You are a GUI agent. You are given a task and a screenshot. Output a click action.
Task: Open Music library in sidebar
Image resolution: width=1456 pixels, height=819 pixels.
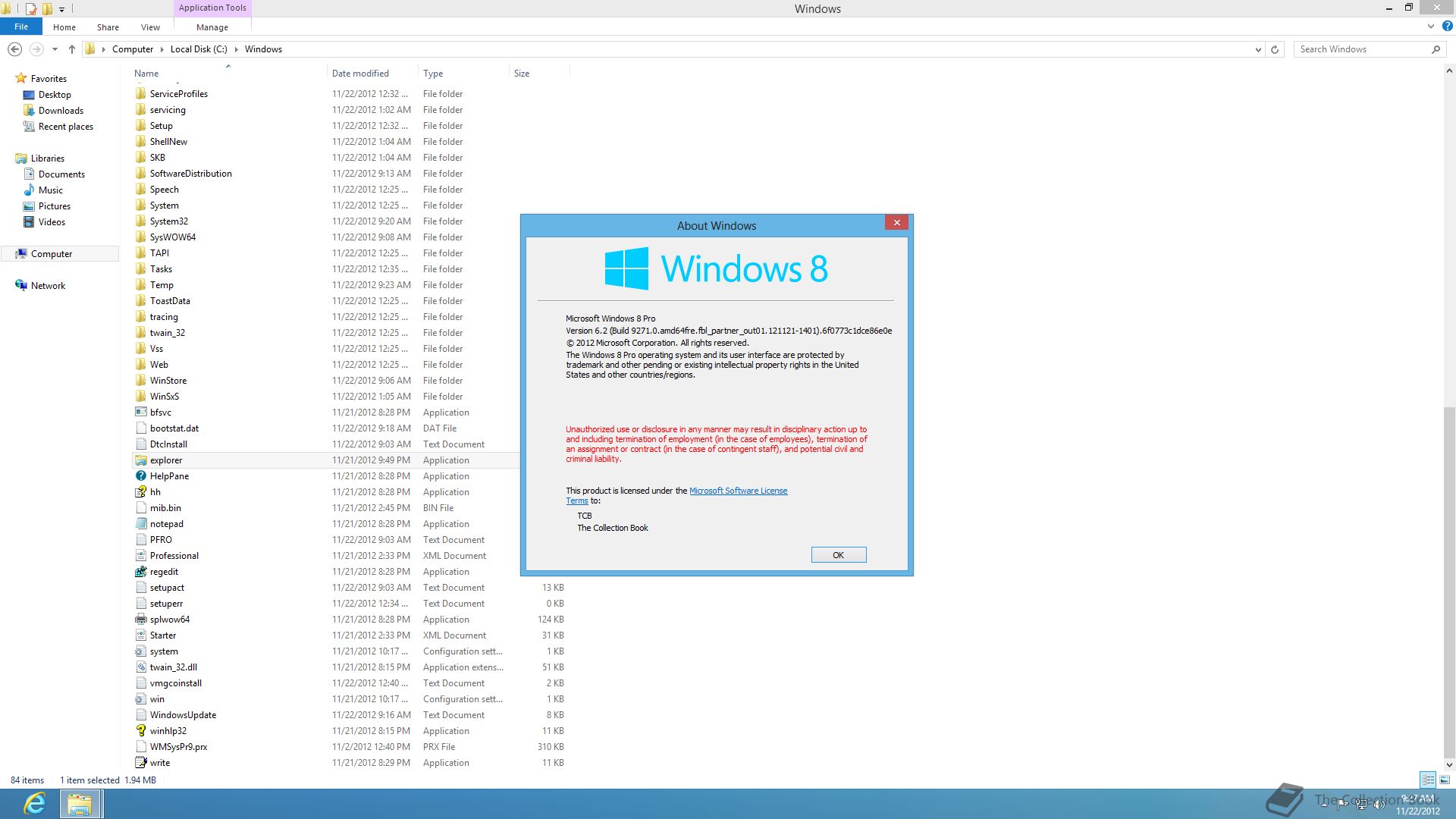[x=51, y=190]
